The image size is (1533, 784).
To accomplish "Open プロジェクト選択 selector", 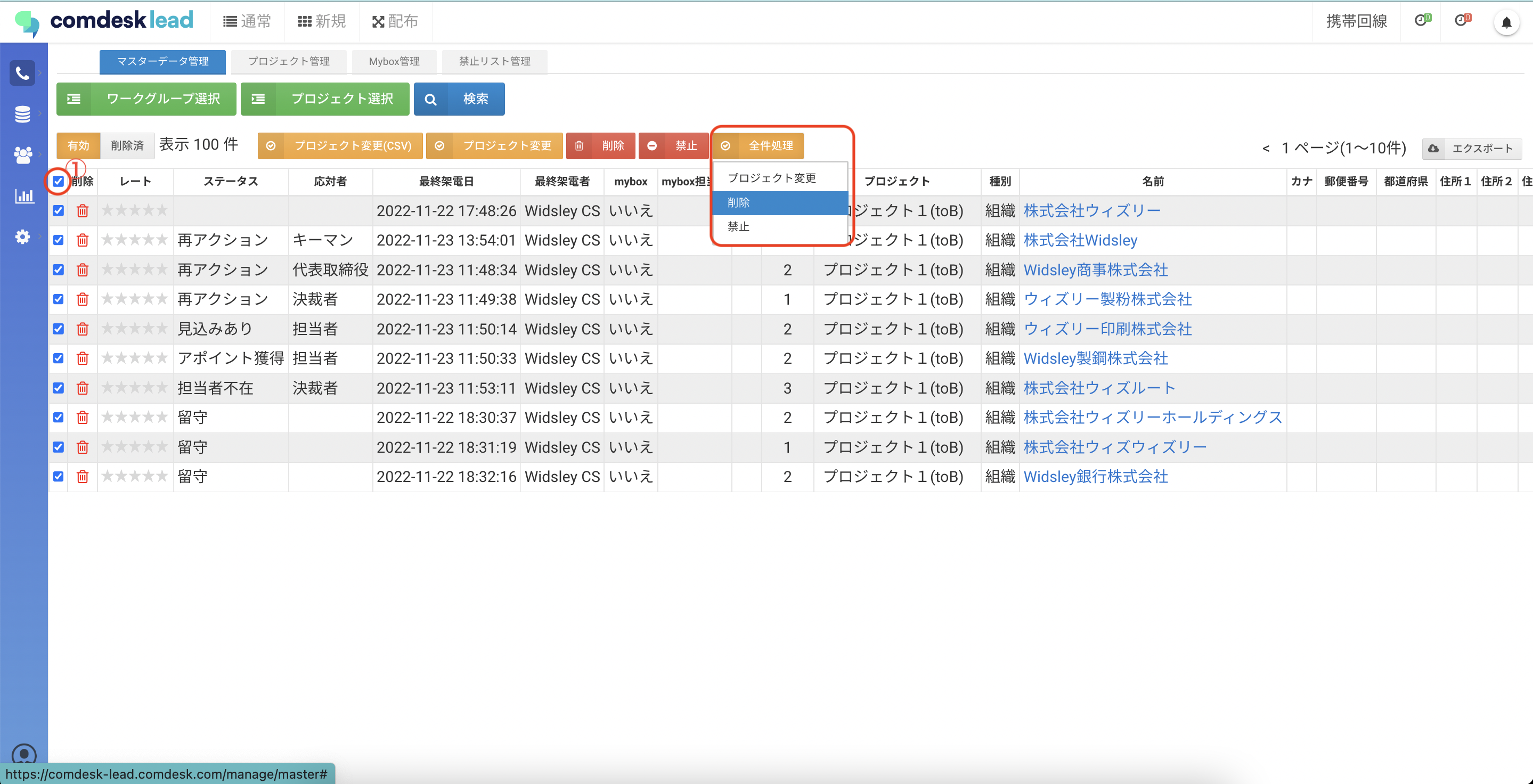I will (325, 99).
